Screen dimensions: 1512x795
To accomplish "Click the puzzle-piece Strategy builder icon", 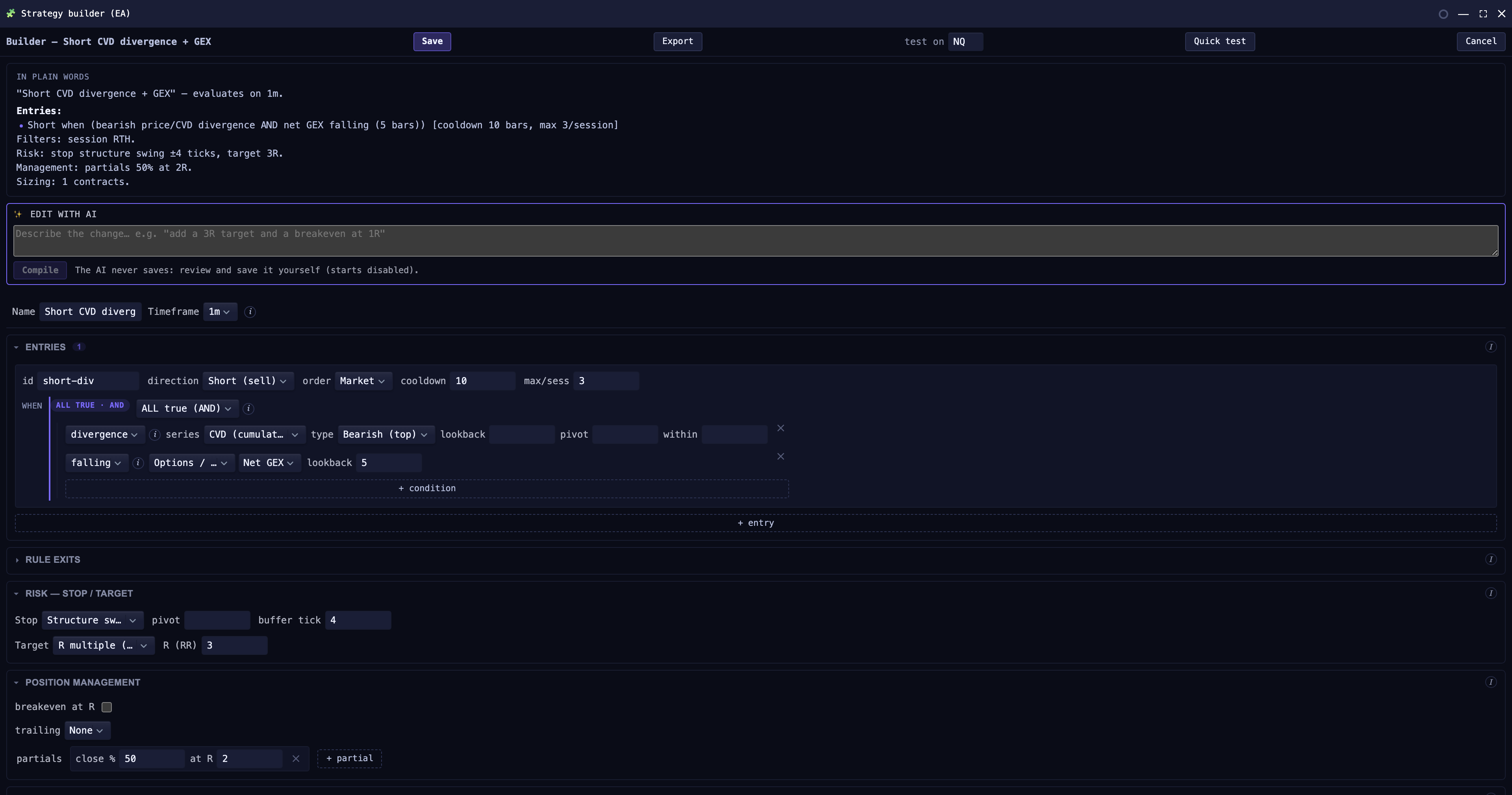I will (x=11, y=13).
